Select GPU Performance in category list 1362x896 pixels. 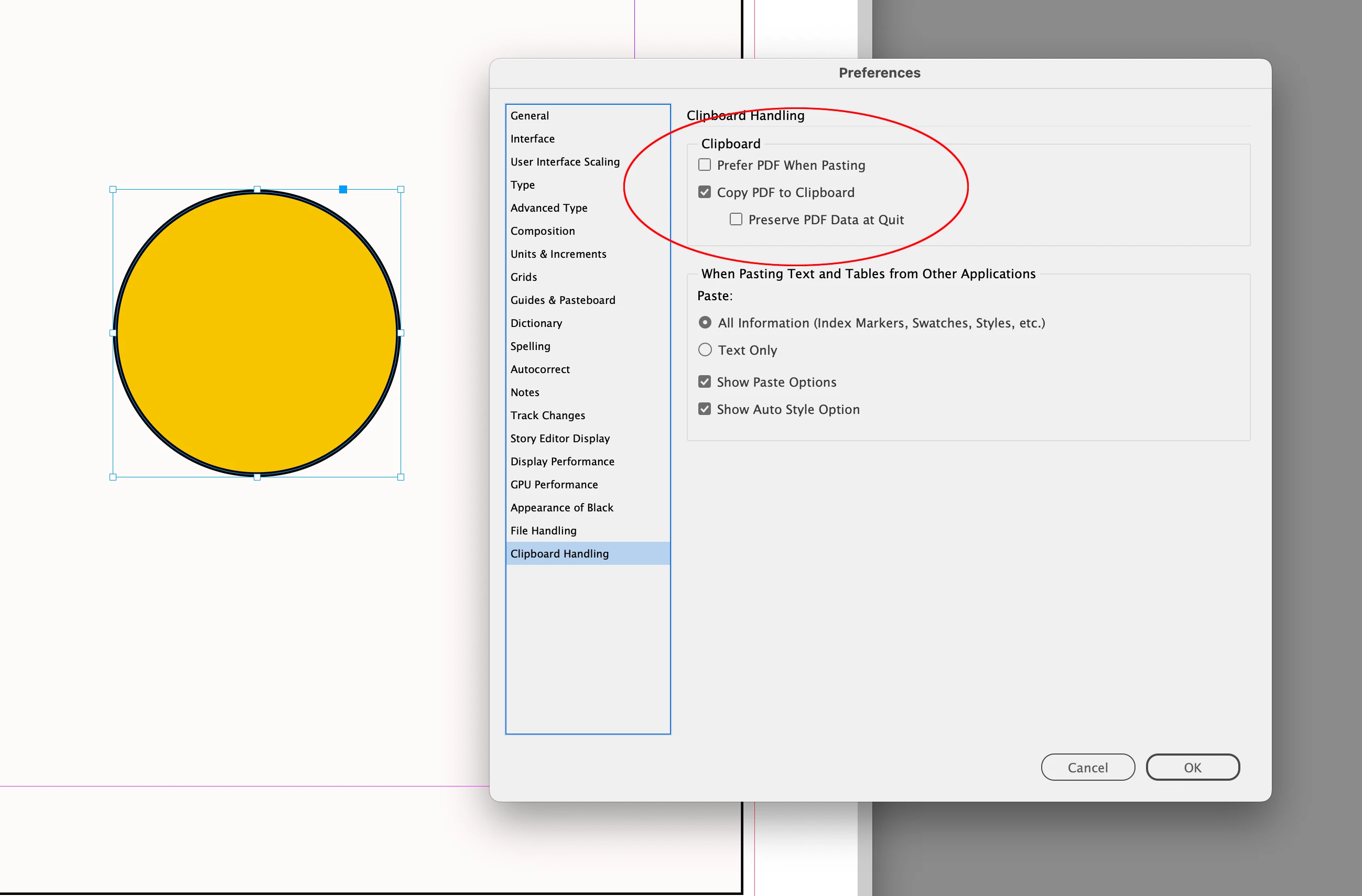click(x=554, y=484)
